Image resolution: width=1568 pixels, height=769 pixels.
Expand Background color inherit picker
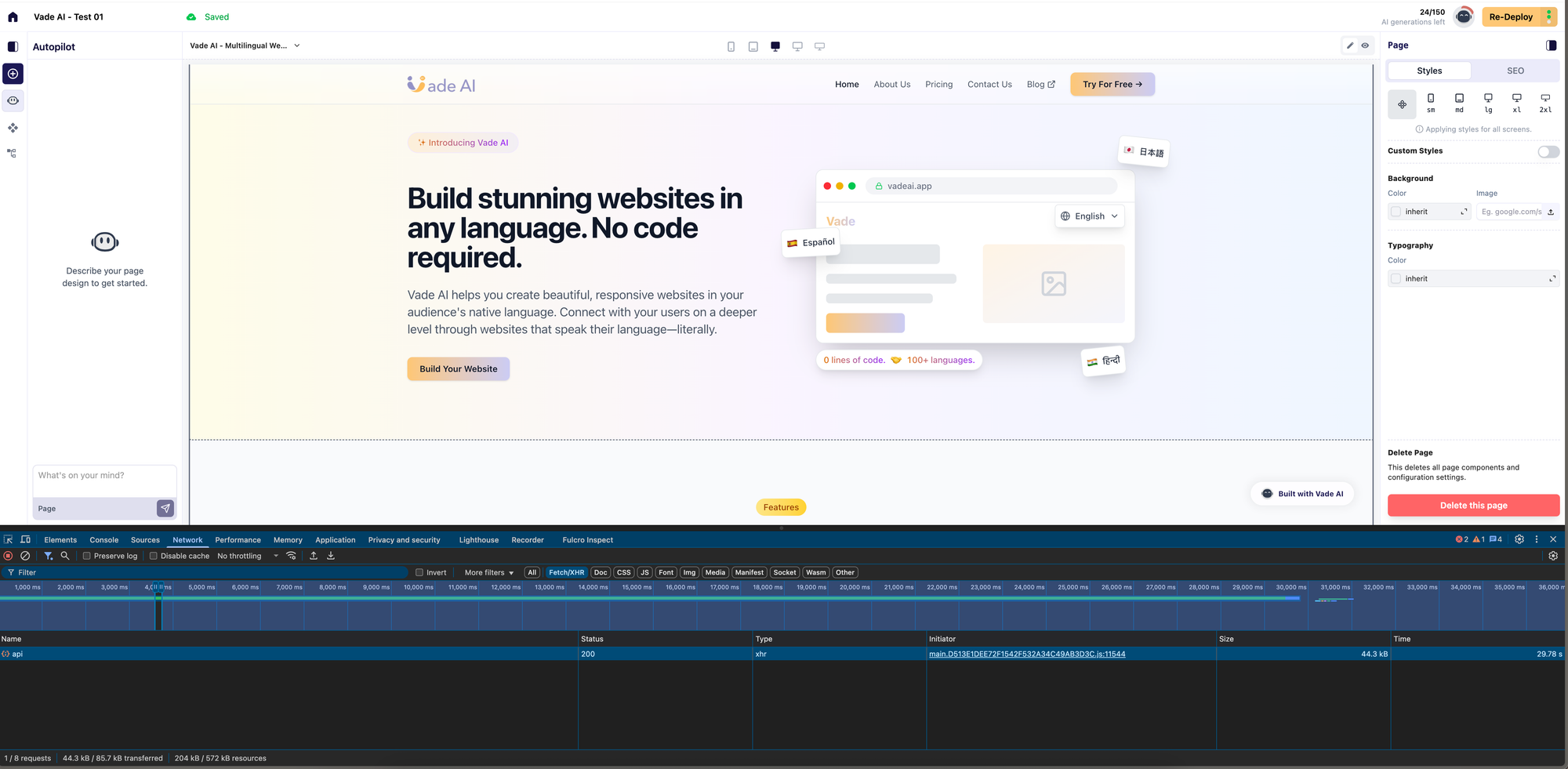pos(1463,212)
